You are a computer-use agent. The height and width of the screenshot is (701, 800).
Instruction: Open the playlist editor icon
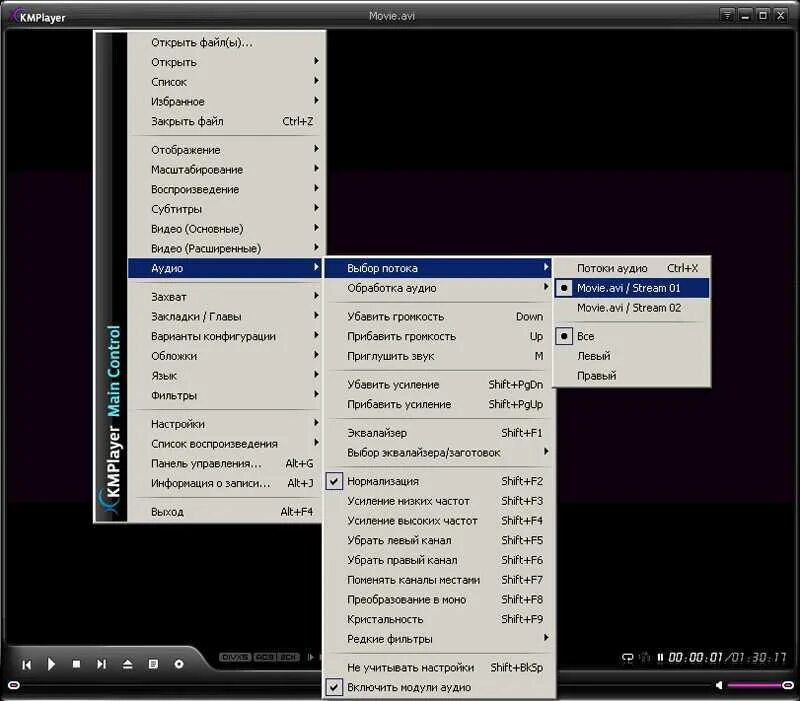pos(153,664)
